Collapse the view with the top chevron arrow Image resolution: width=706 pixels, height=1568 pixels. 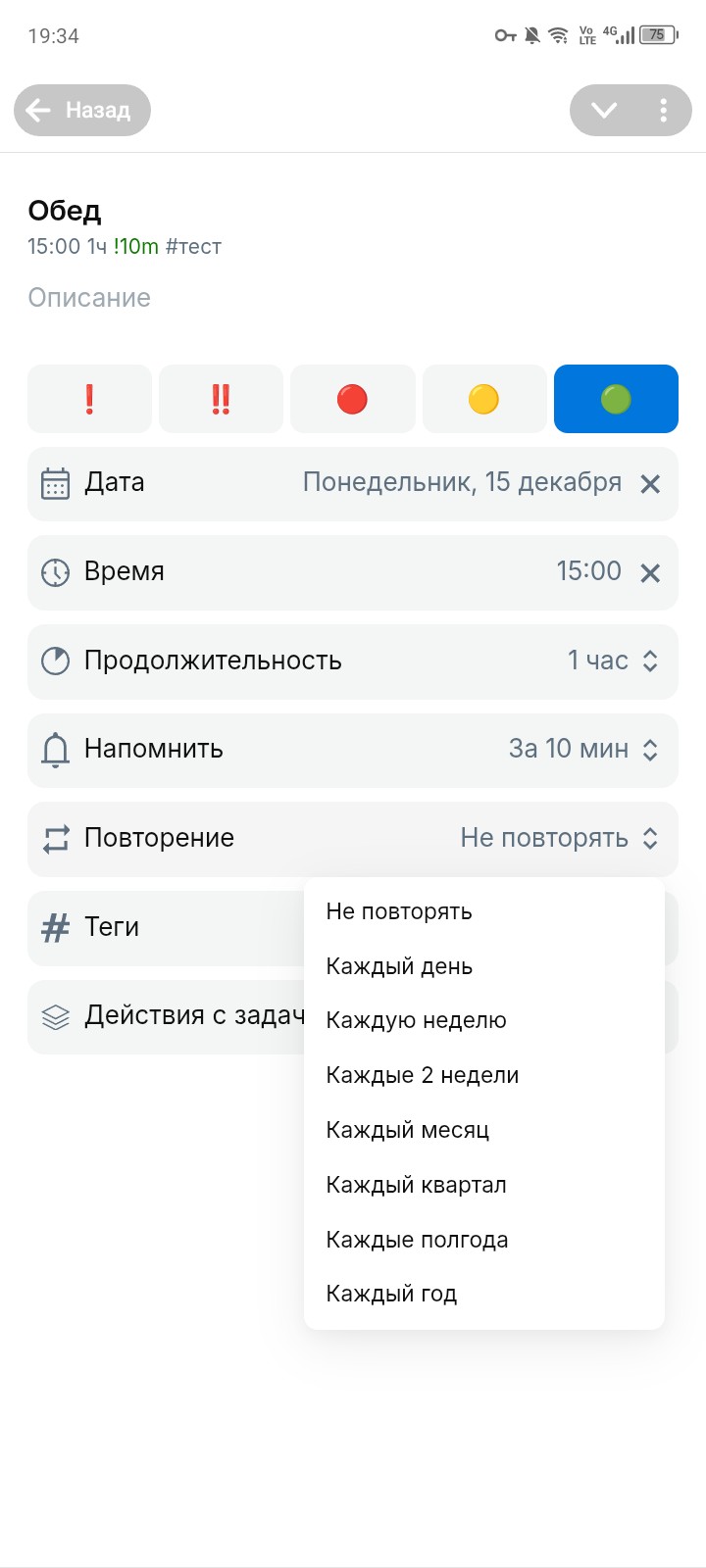(x=605, y=110)
